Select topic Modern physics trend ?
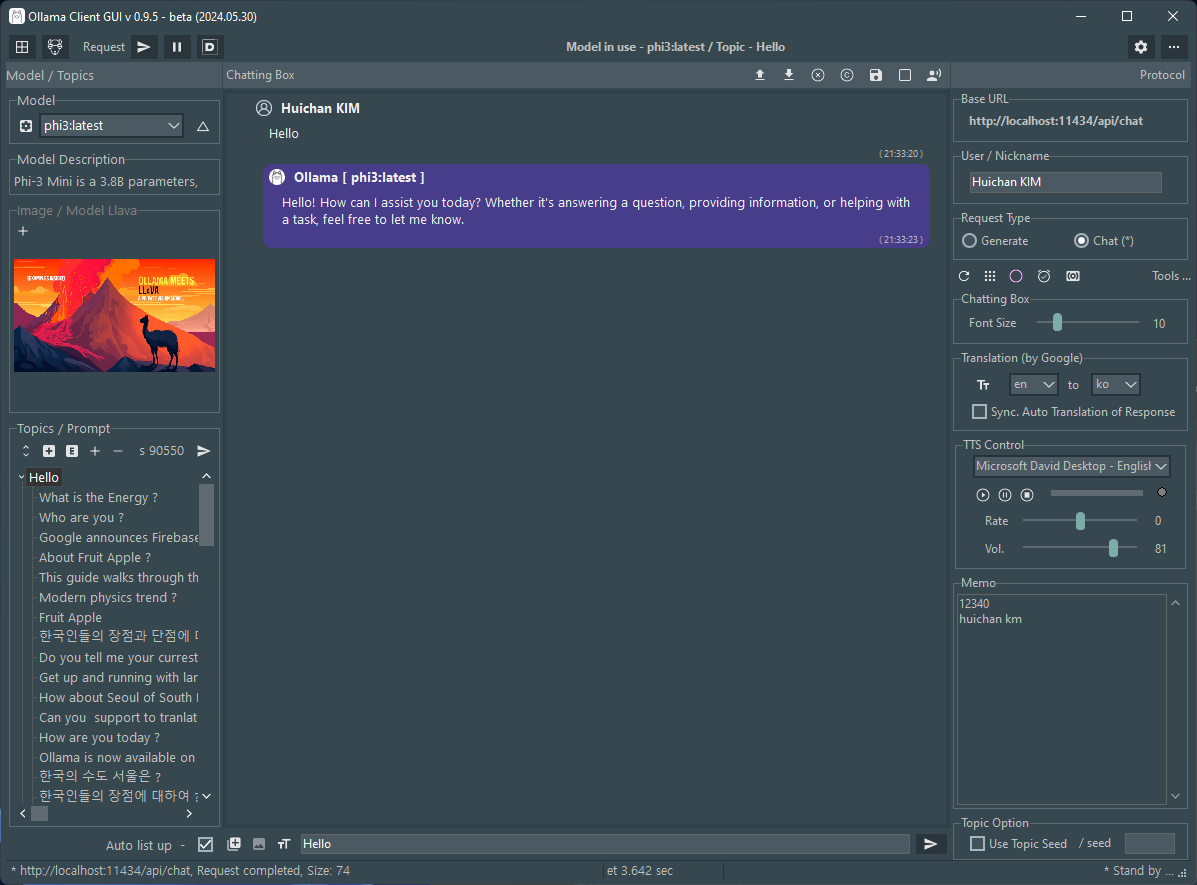The width and height of the screenshot is (1197, 885). pyautogui.click(x=108, y=597)
